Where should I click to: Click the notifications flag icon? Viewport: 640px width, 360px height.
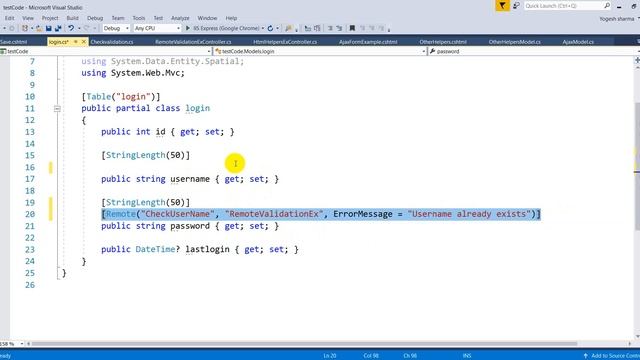point(502,6)
